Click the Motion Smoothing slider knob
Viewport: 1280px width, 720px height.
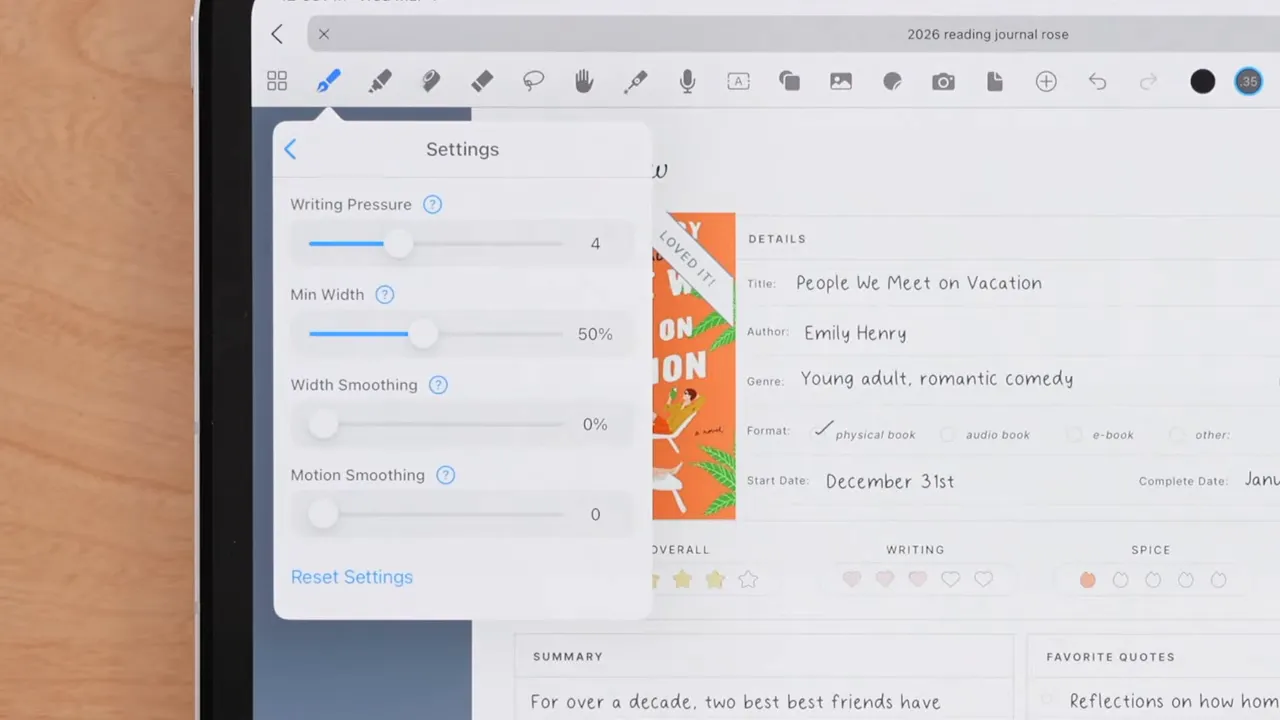323,514
